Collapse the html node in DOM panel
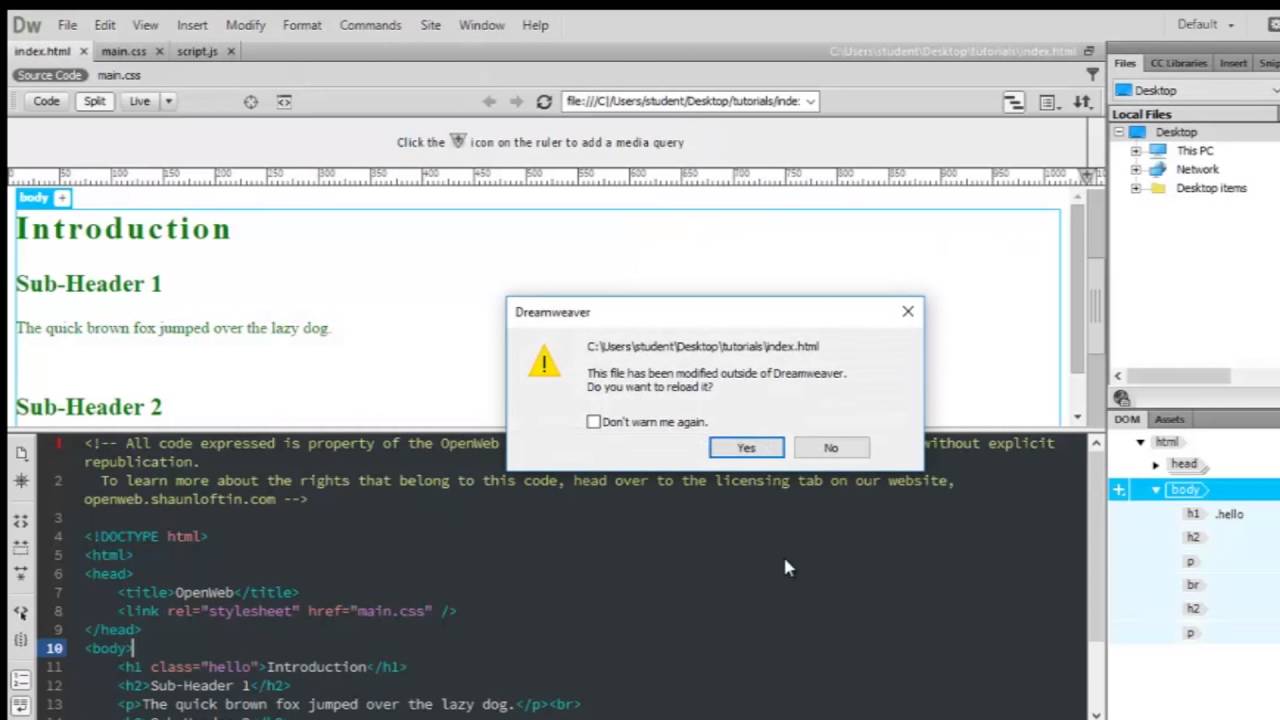Screen dimensions: 1280x720 pos(1141,442)
